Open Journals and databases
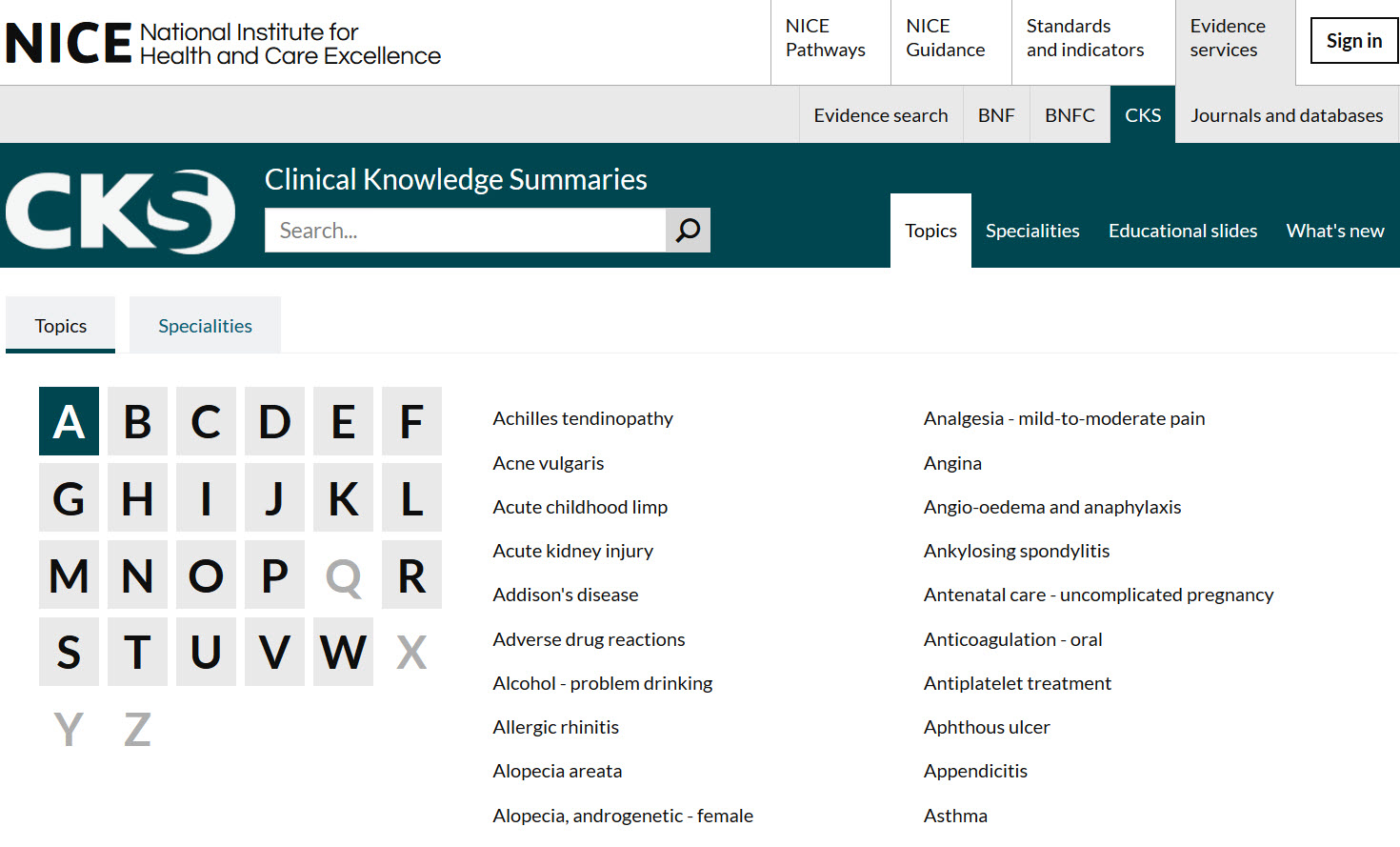Screen dimensions: 1400x847 pyautogui.click(x=1287, y=114)
